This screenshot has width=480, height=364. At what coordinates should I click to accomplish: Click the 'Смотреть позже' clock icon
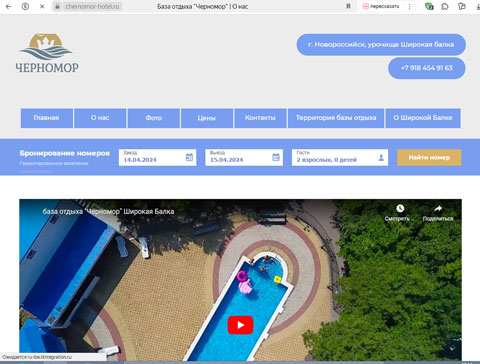(x=400, y=209)
